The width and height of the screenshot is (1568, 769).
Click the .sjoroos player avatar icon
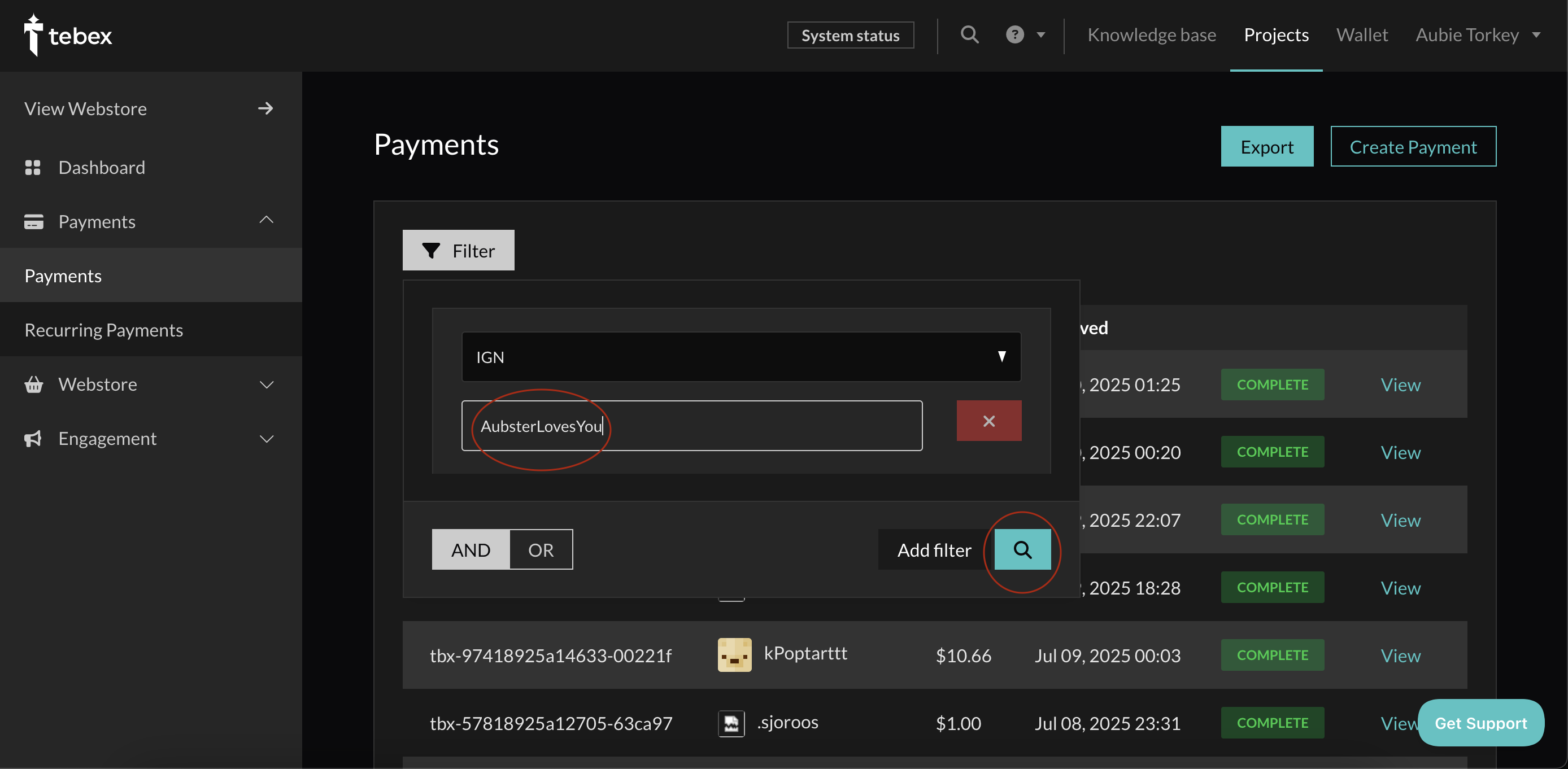click(731, 723)
